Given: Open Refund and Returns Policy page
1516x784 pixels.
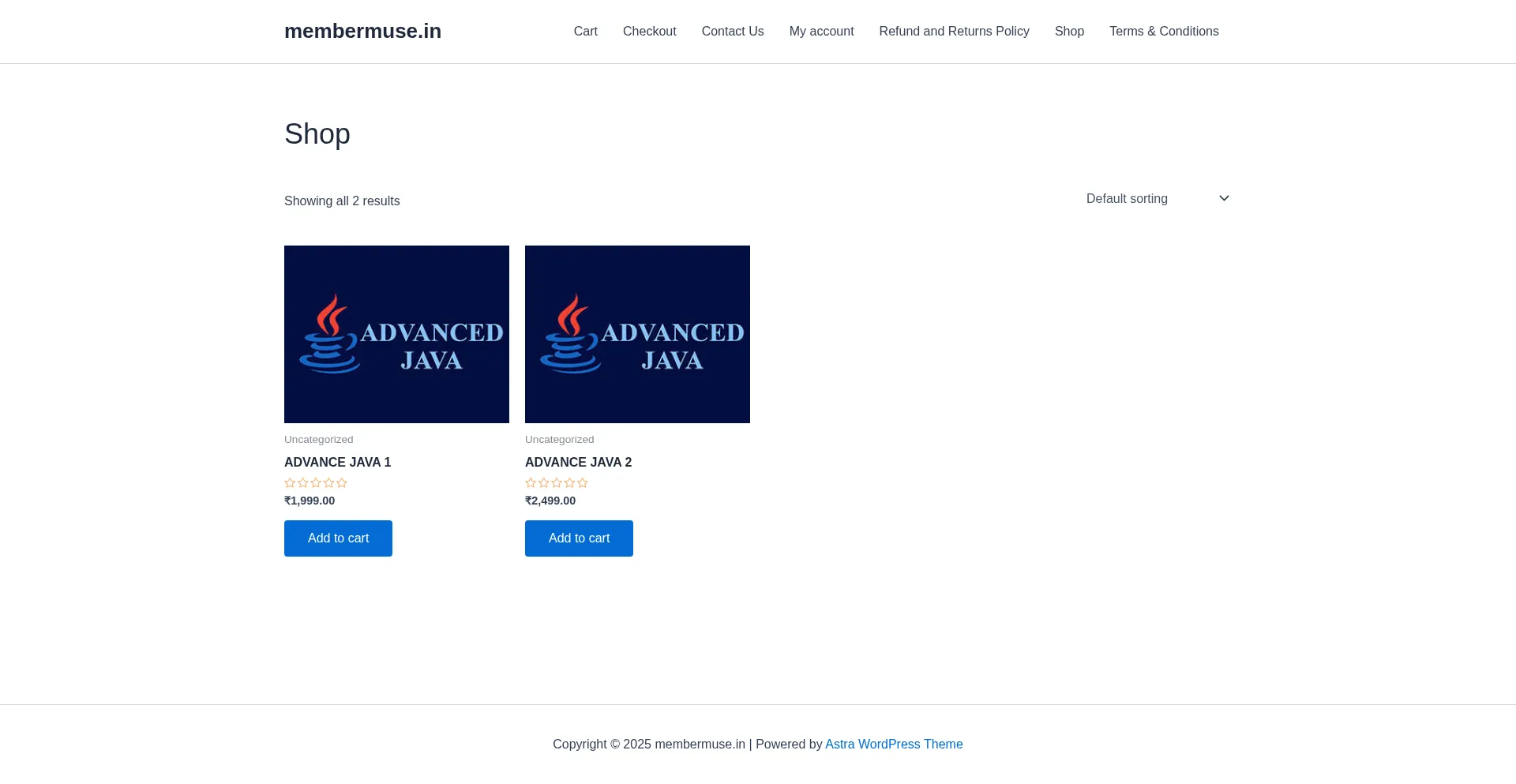Looking at the screenshot, I should tap(954, 32).
